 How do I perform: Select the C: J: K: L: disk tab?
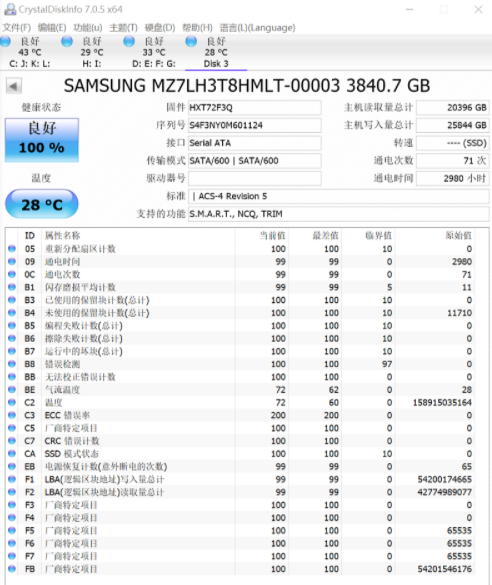30,52
